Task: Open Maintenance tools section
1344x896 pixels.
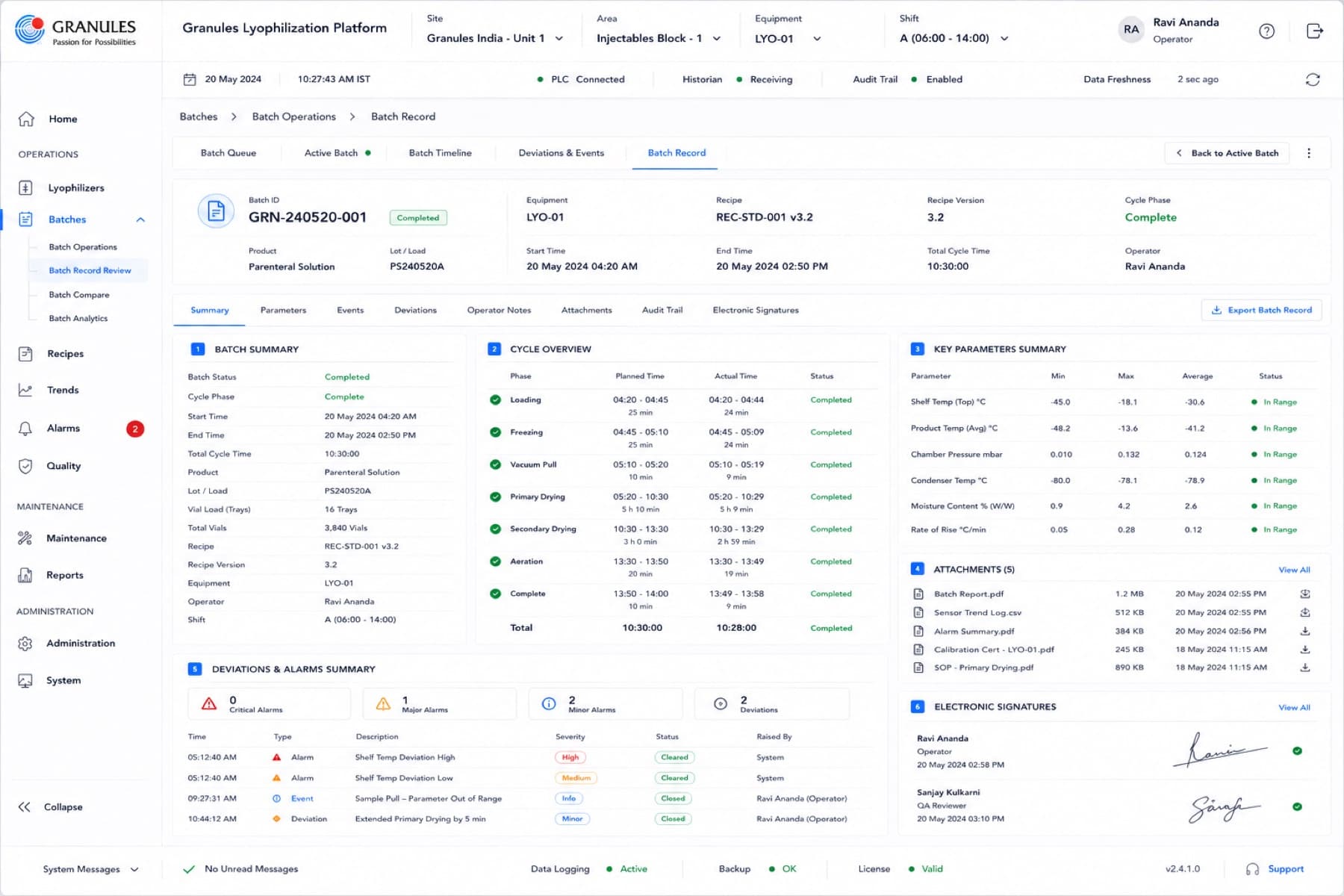Action: pos(76,538)
